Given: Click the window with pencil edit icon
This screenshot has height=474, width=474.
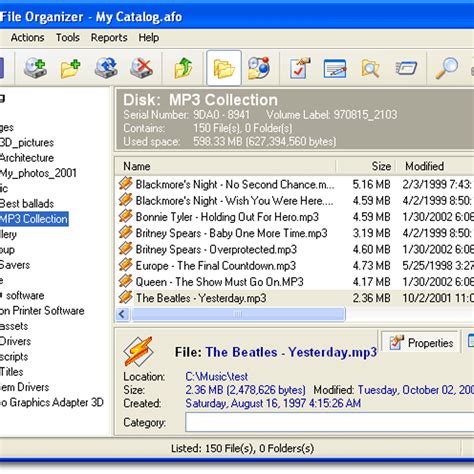Looking at the screenshot, I should [x=335, y=69].
